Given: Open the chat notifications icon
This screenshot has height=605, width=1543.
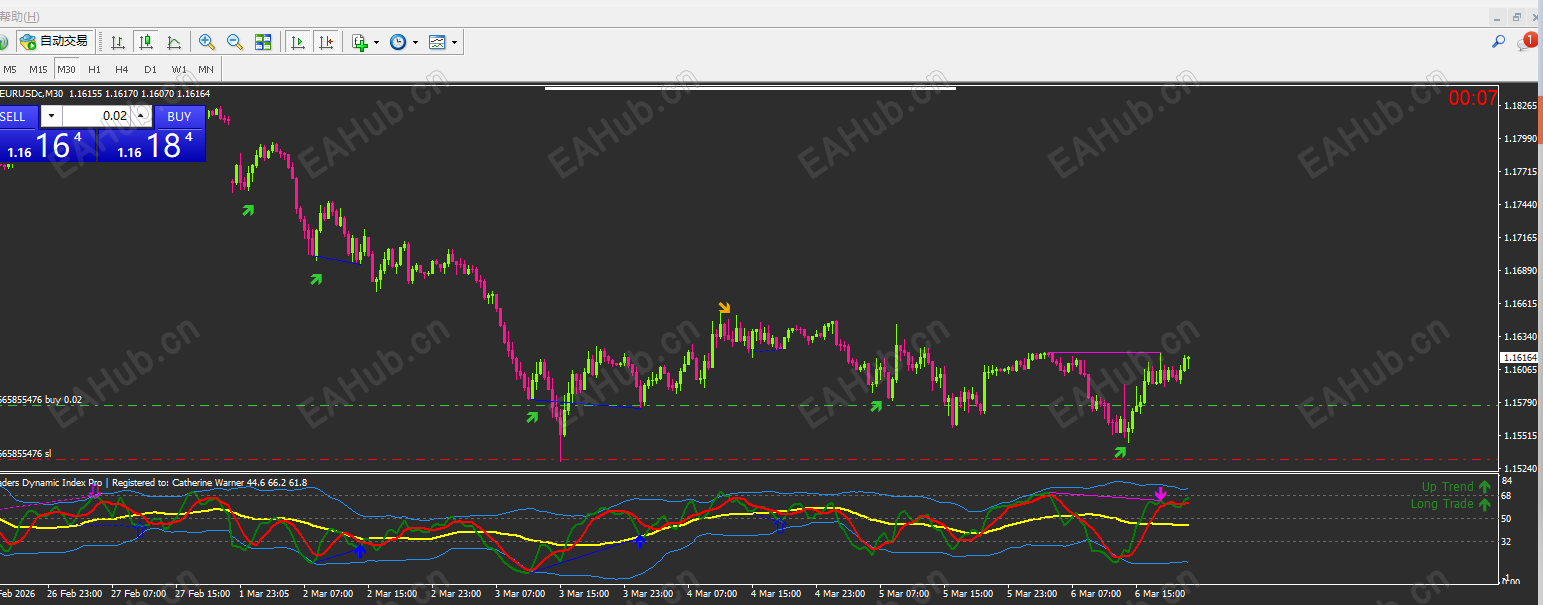Looking at the screenshot, I should (1527, 42).
